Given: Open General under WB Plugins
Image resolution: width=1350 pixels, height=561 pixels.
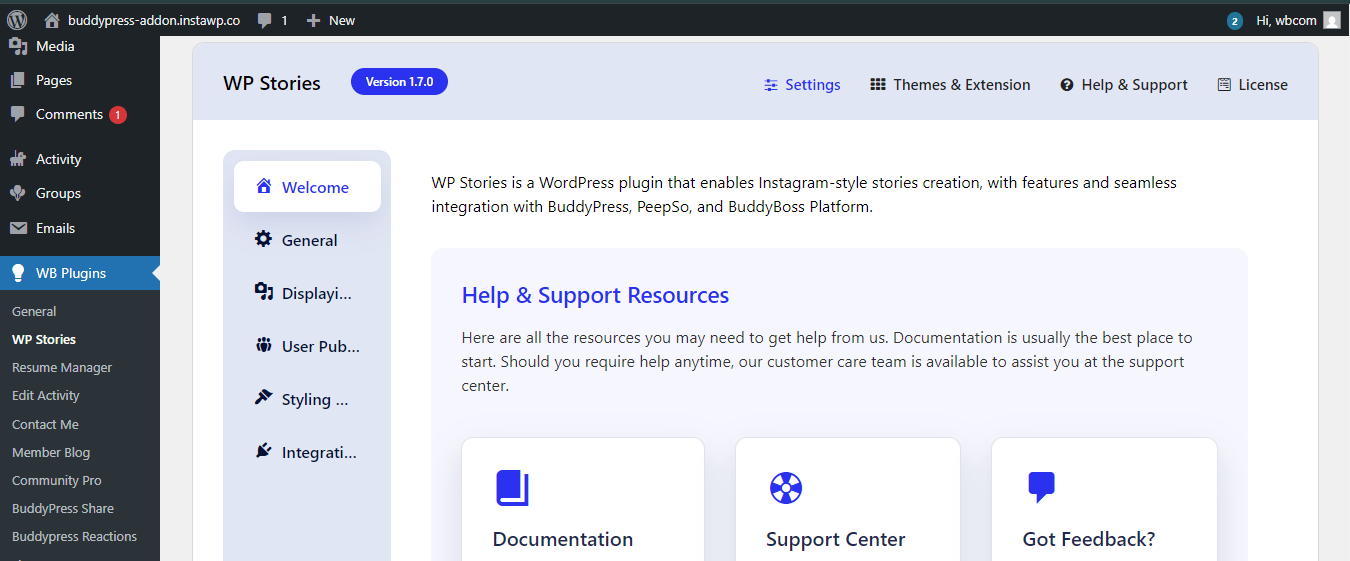Looking at the screenshot, I should point(34,311).
